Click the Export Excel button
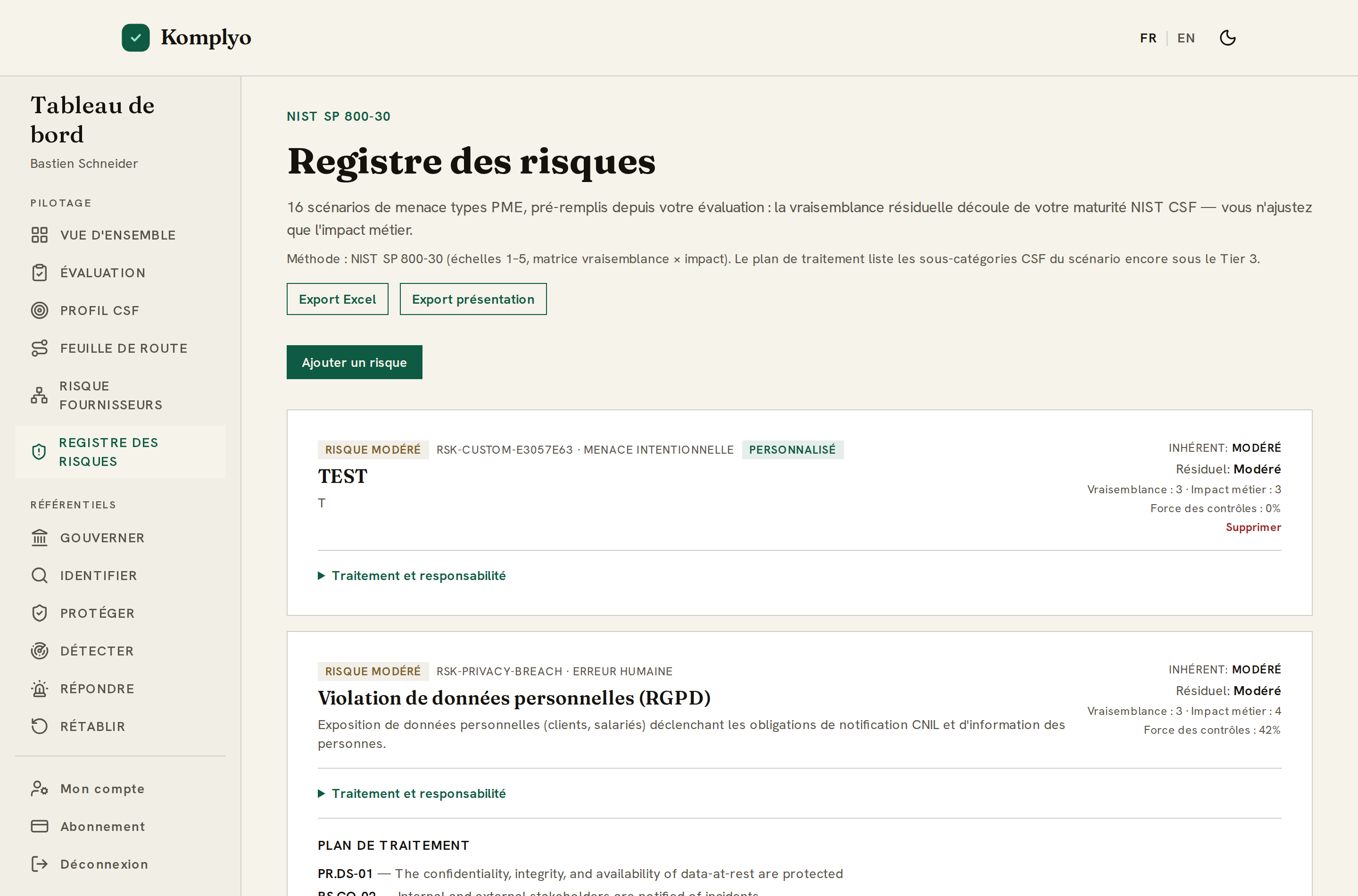 click(x=337, y=299)
